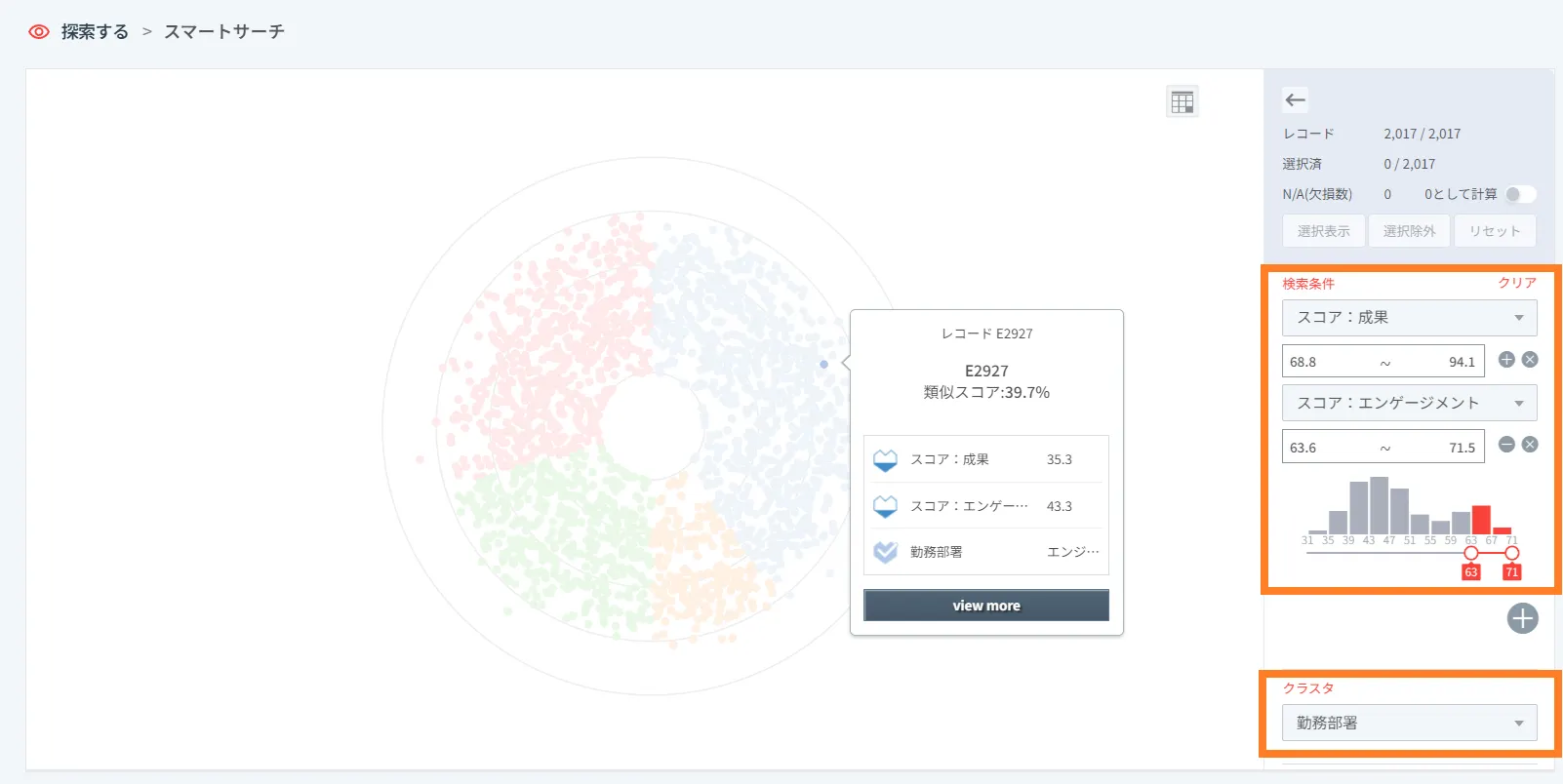Click クリア to clear search conditions
The width and height of the screenshot is (1563, 784).
tap(1517, 283)
